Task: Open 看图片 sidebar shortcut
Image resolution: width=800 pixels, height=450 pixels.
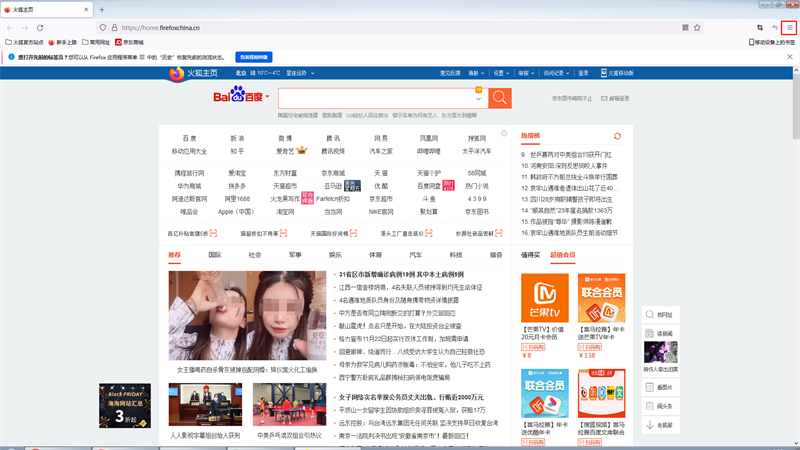Action: pyautogui.click(x=660, y=387)
